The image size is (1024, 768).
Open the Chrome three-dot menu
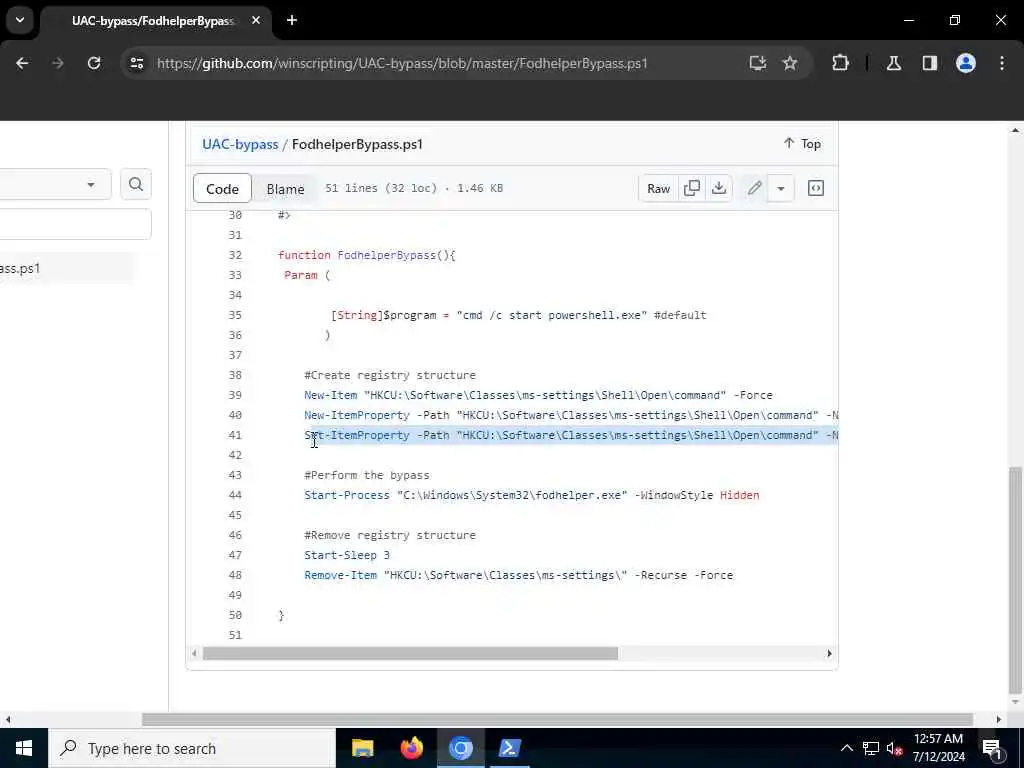click(1002, 63)
